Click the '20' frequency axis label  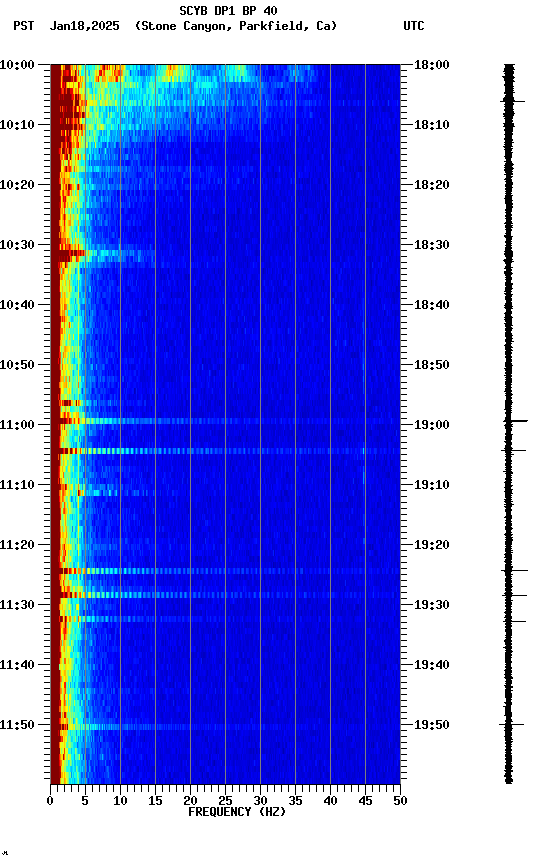click(x=190, y=801)
